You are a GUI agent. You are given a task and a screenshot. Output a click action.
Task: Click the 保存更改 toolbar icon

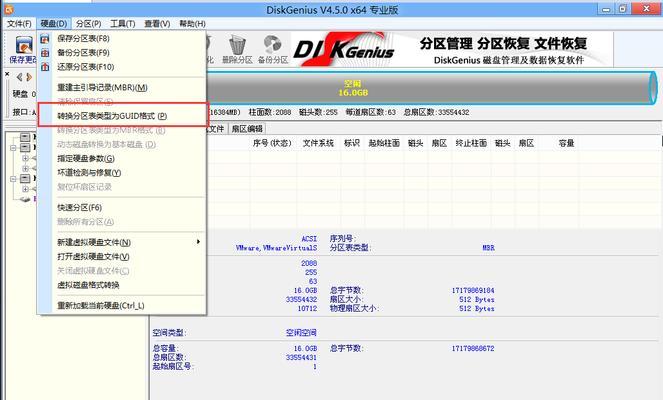(24, 49)
